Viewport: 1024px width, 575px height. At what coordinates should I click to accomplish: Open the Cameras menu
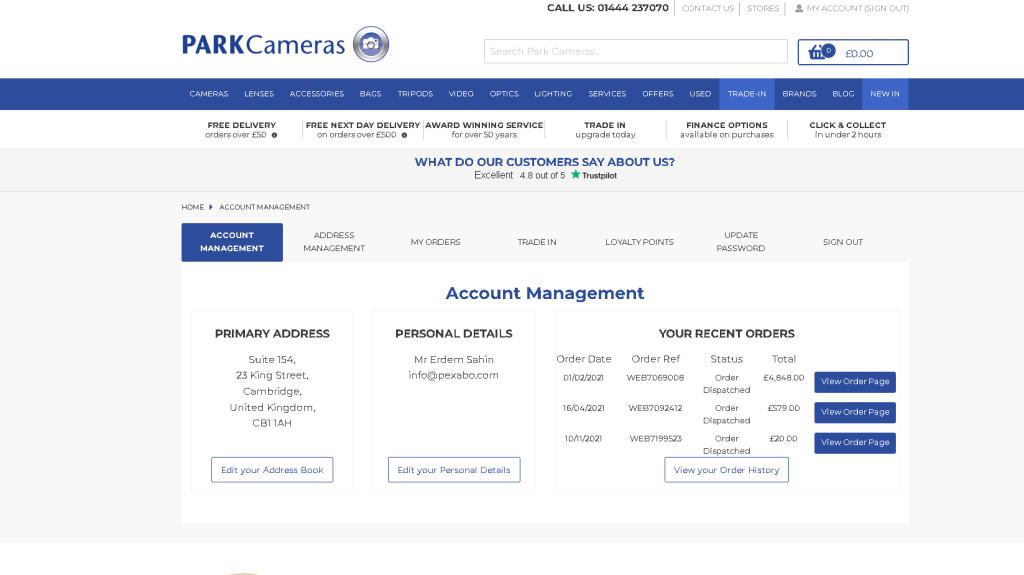209,94
